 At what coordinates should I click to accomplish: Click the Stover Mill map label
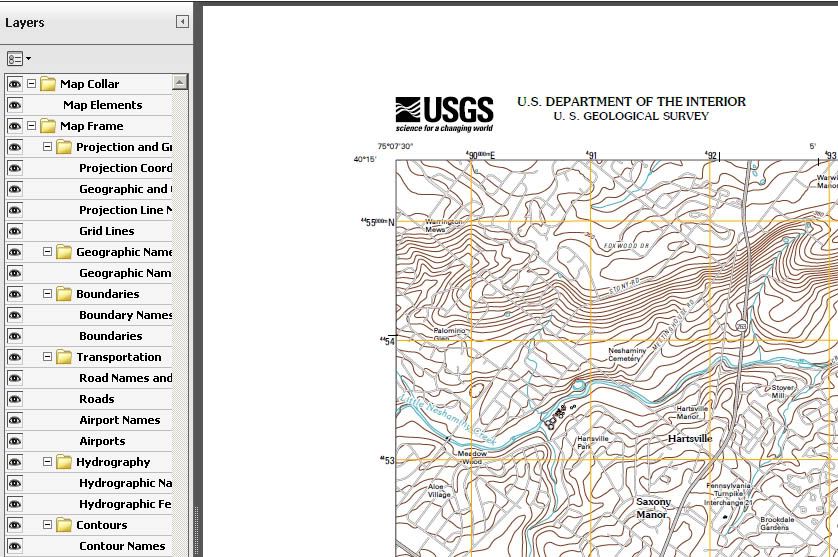click(x=782, y=391)
